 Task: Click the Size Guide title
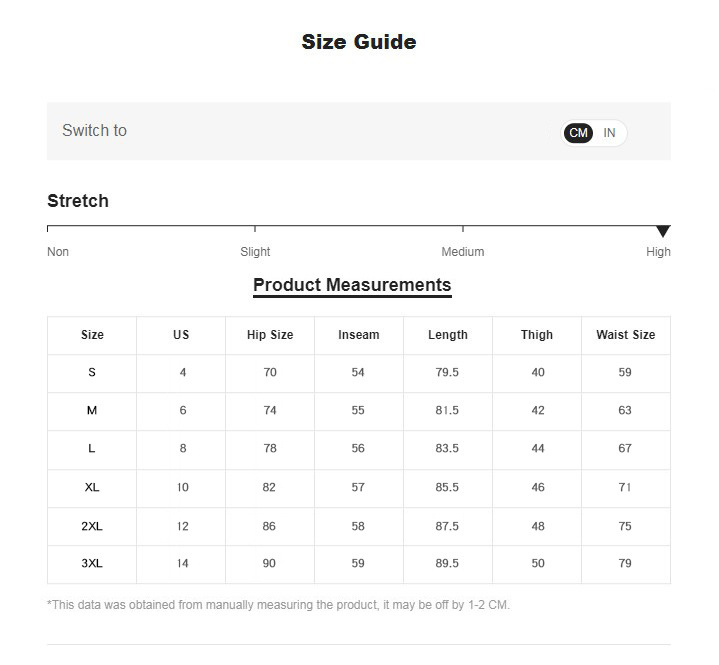pyautogui.click(x=359, y=42)
